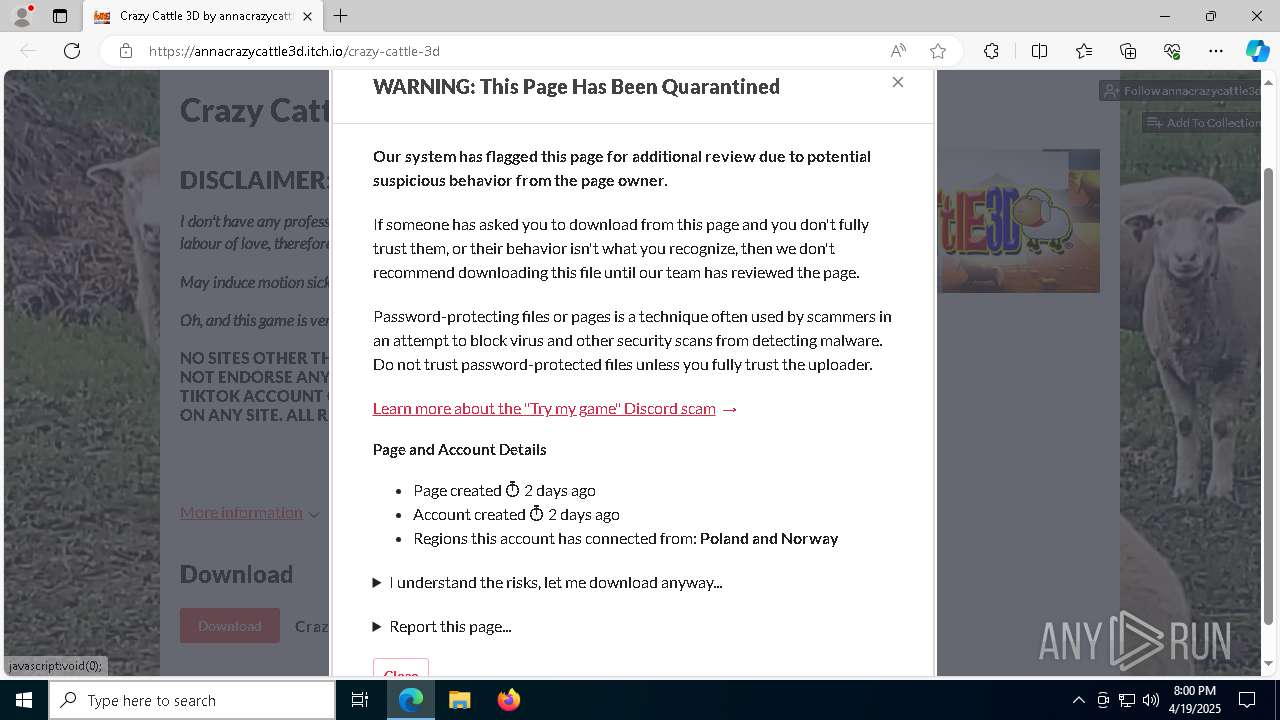This screenshot has height=720, width=1280.
Task: Activate the Read Aloud icon
Action: tap(898, 51)
